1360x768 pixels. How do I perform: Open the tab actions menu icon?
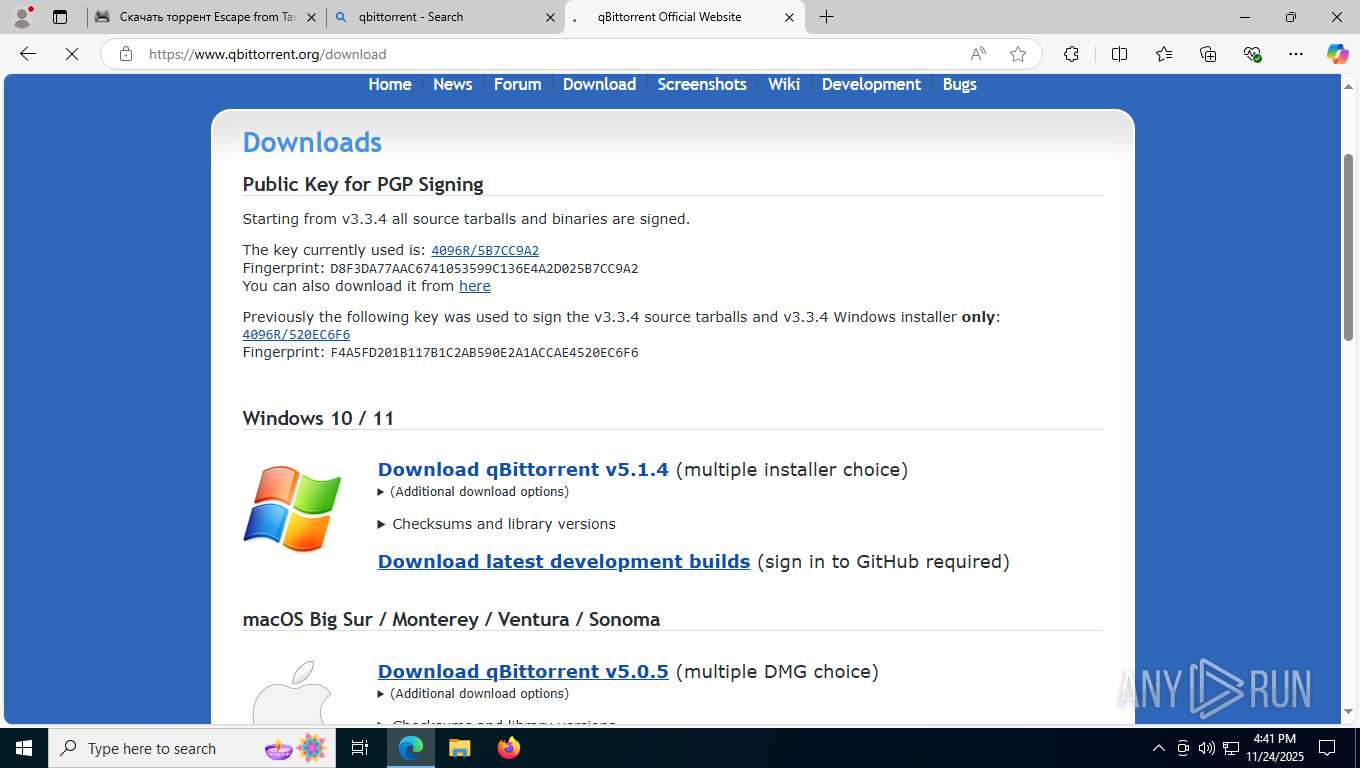[x=60, y=17]
